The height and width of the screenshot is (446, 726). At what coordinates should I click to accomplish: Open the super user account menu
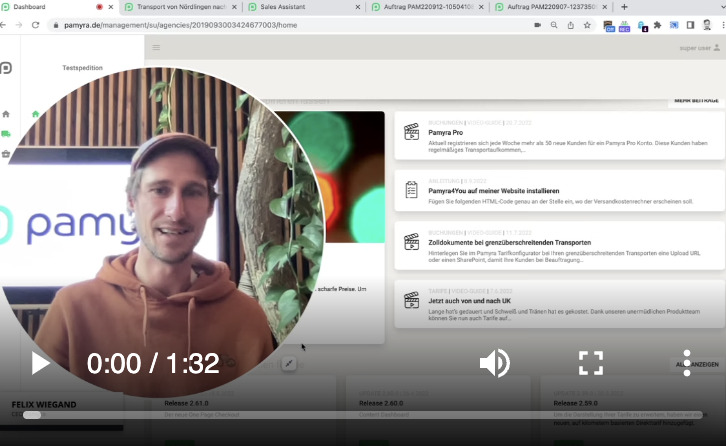[x=700, y=48]
